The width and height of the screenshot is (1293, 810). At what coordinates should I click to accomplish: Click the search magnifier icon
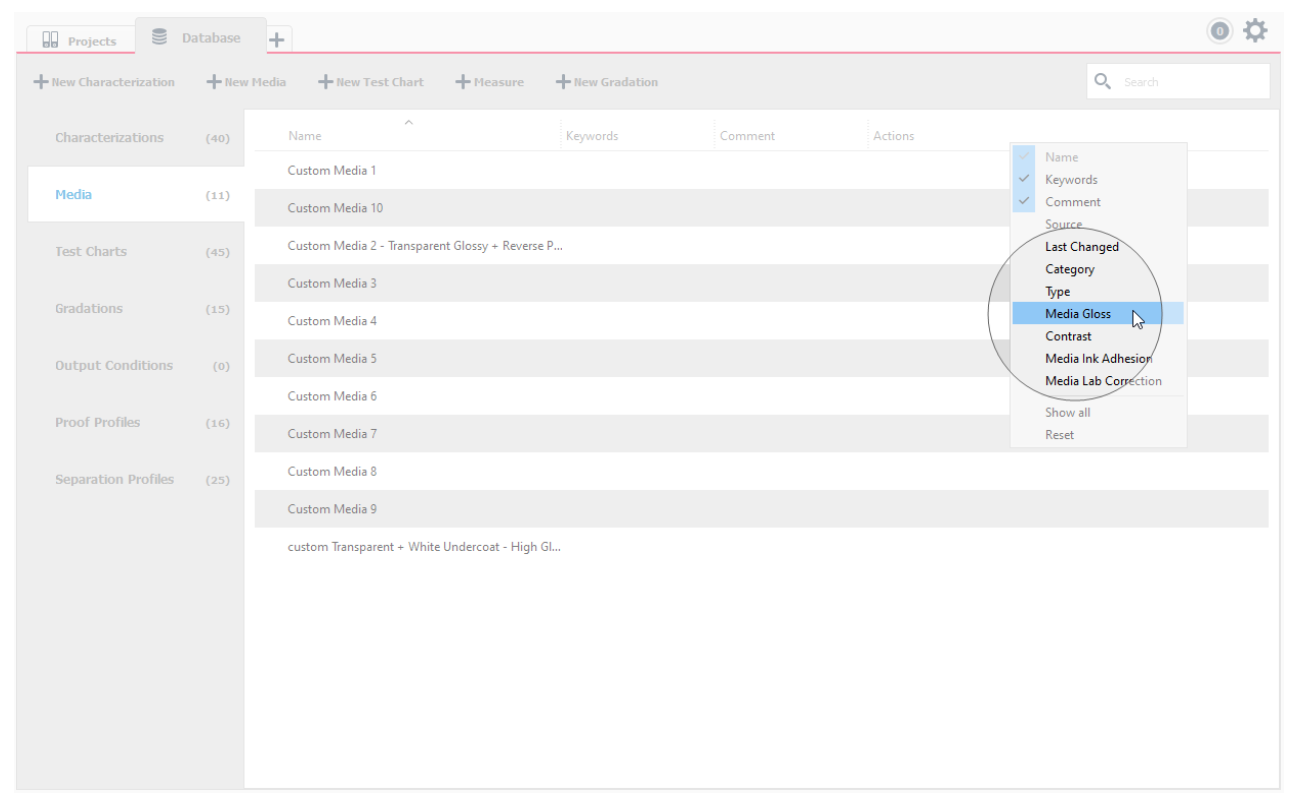point(1103,81)
